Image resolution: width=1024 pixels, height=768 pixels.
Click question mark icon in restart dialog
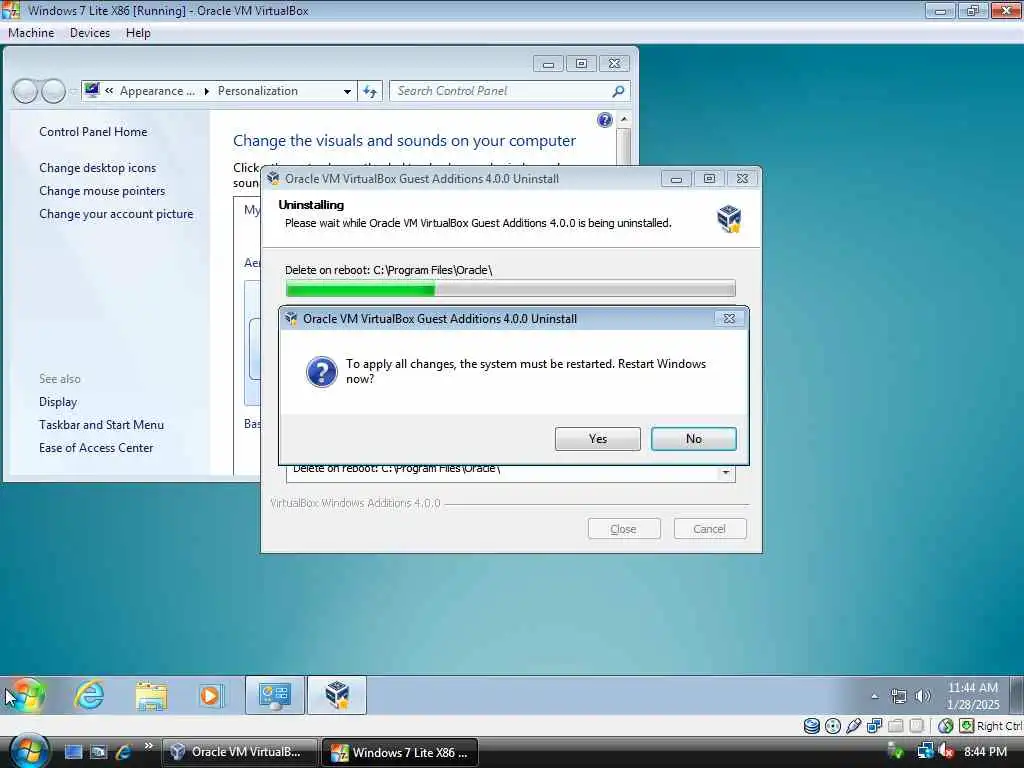click(x=321, y=372)
